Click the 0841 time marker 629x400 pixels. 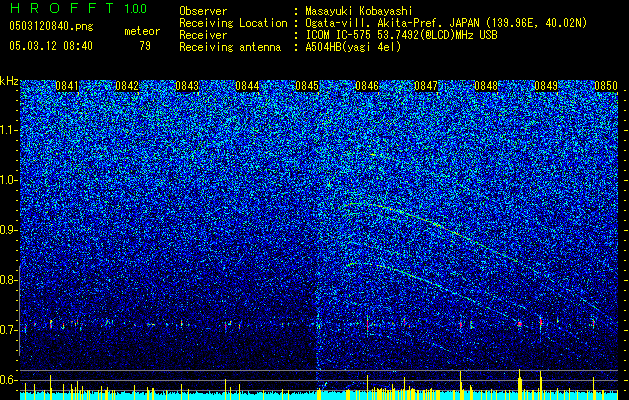coord(67,86)
